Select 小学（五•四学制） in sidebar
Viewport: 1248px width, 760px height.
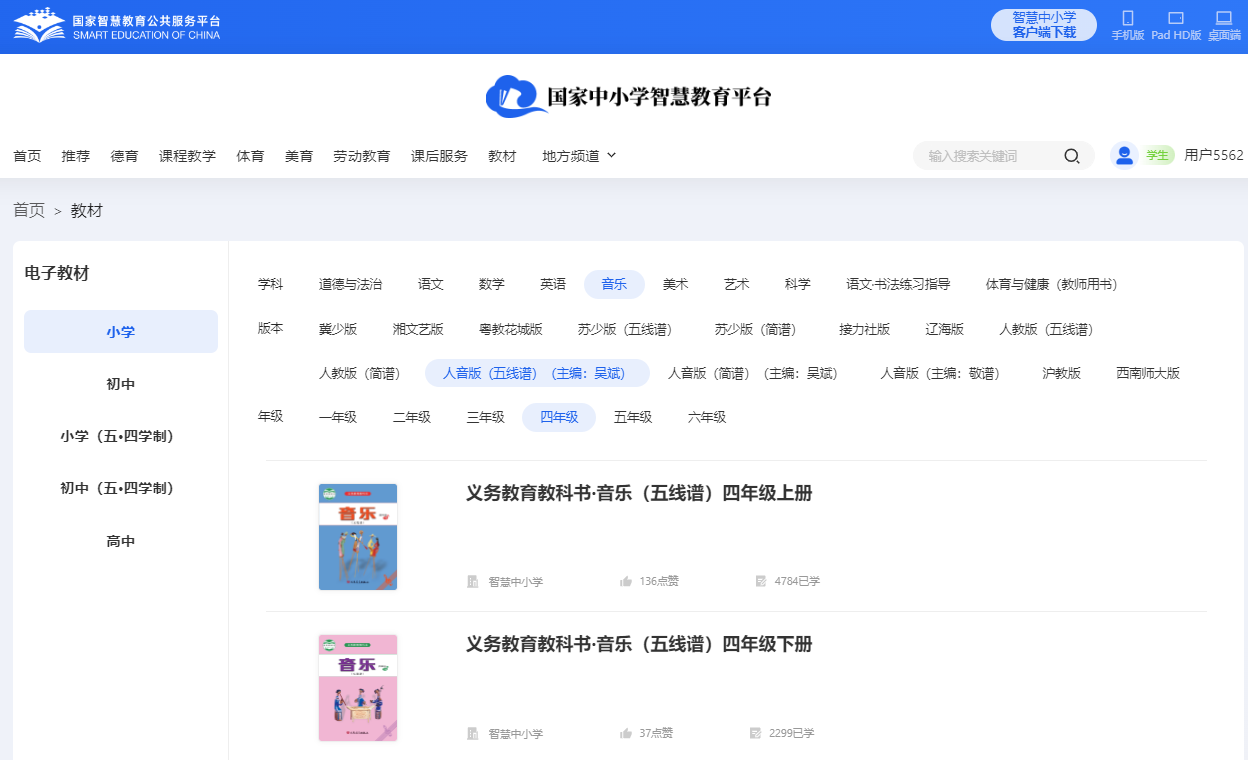pos(121,436)
